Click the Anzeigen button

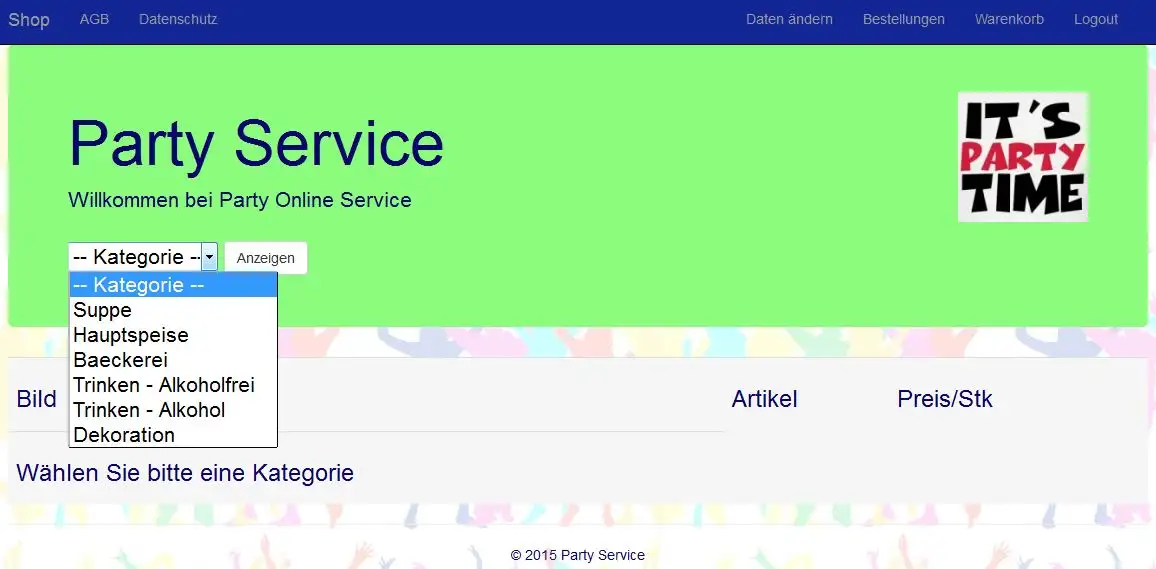(x=265, y=258)
